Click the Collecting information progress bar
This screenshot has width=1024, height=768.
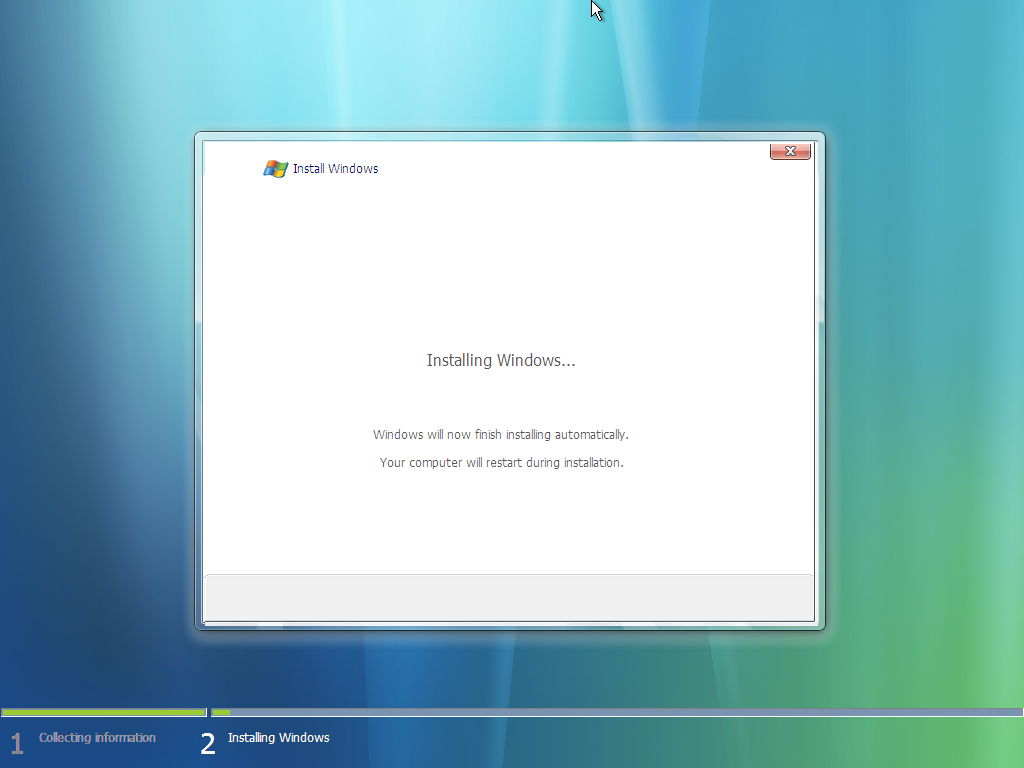[104, 712]
